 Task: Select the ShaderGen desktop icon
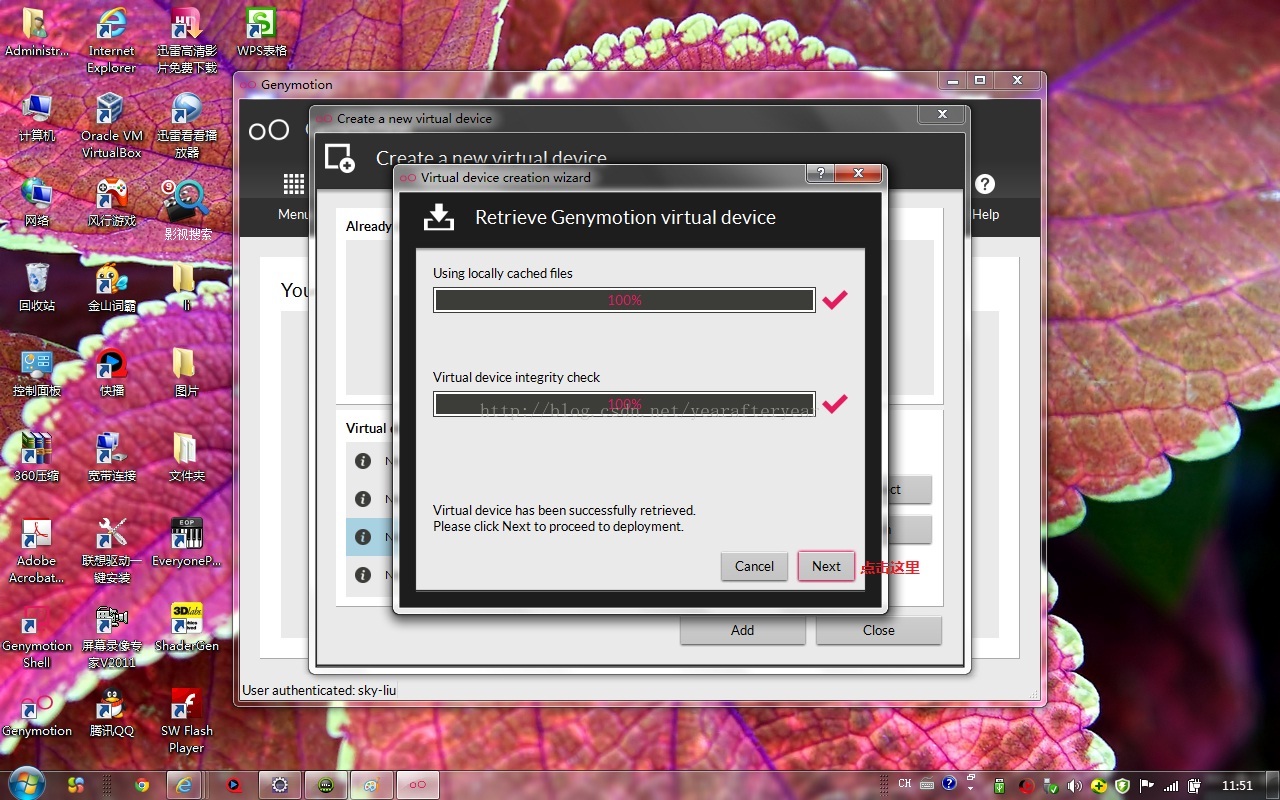pyautogui.click(x=186, y=628)
